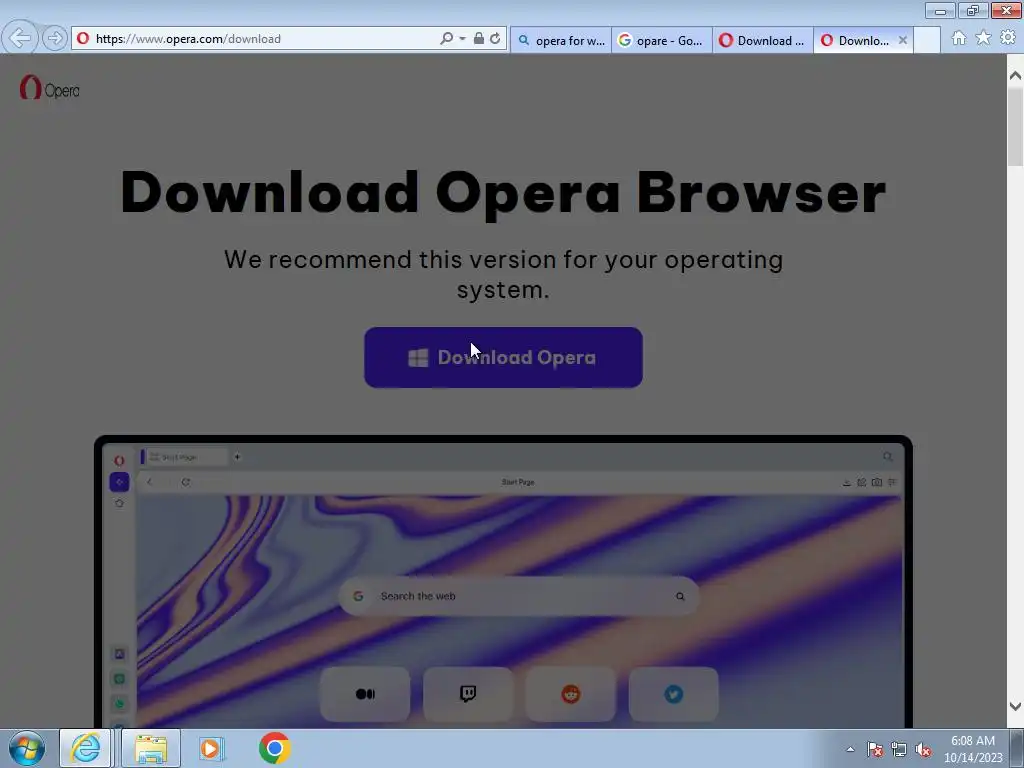Screen dimensions: 1024x768
Task: Click the purple workspace icon in the preview sidebar
Action: [x=119, y=482]
